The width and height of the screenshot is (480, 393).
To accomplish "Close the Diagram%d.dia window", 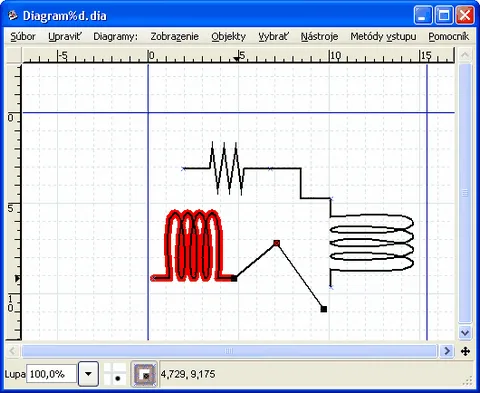I will 465,15.
